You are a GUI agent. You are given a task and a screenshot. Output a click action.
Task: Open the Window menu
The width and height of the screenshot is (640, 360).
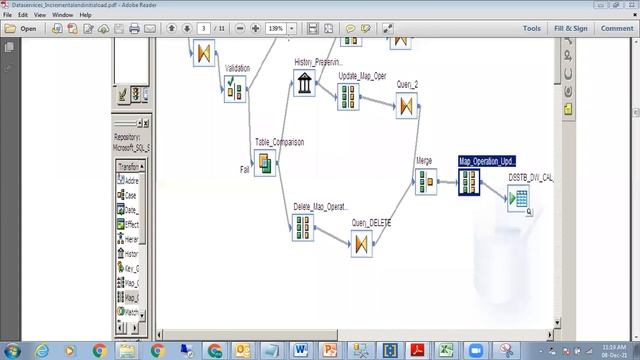(x=62, y=15)
